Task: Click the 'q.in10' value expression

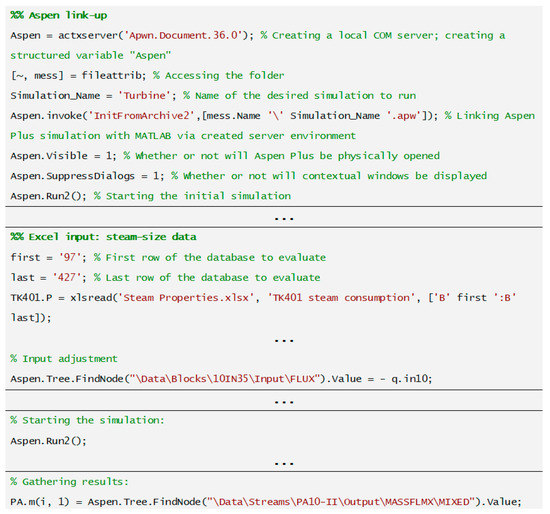Action: coord(409,379)
